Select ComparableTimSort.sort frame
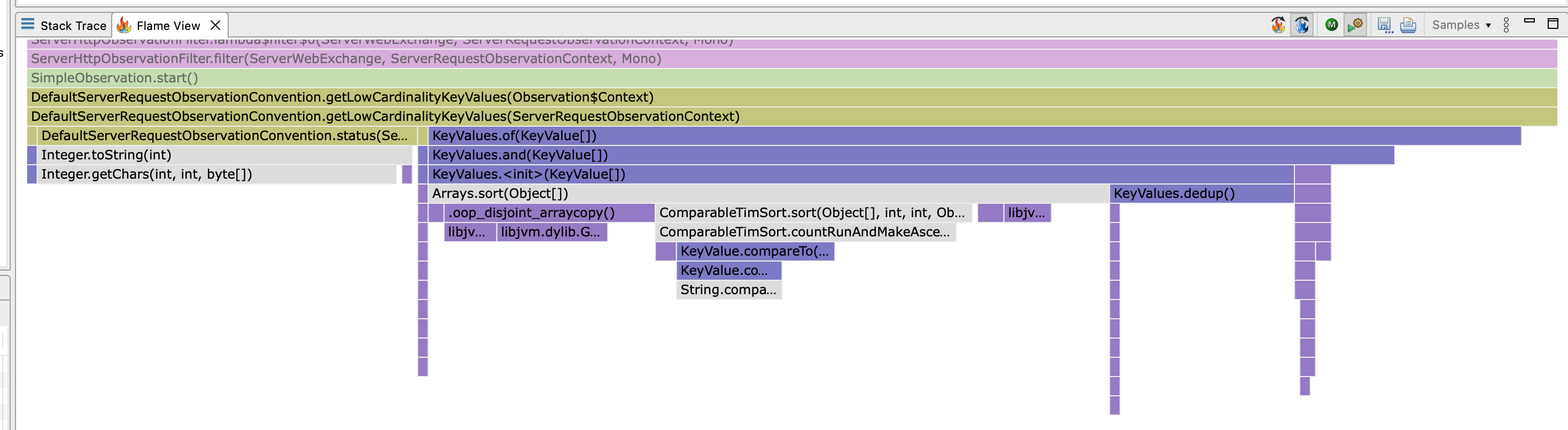Screen dimensions: 1568x430 click(814, 212)
